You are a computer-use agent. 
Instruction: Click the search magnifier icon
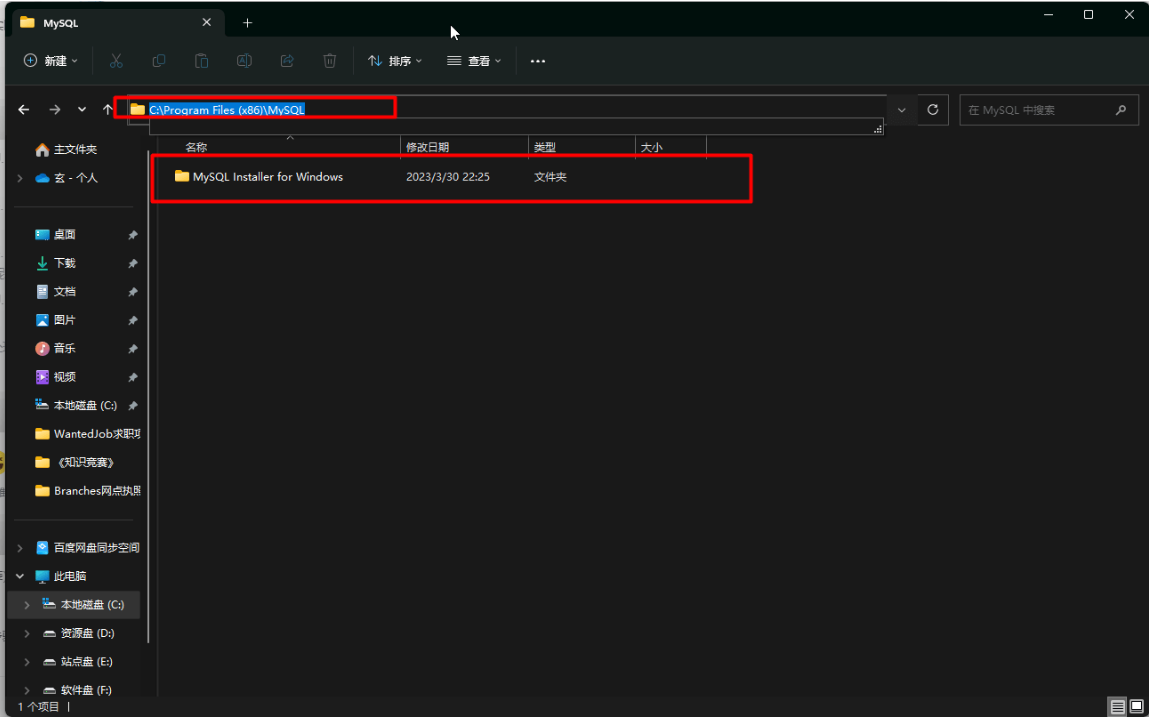1120,110
